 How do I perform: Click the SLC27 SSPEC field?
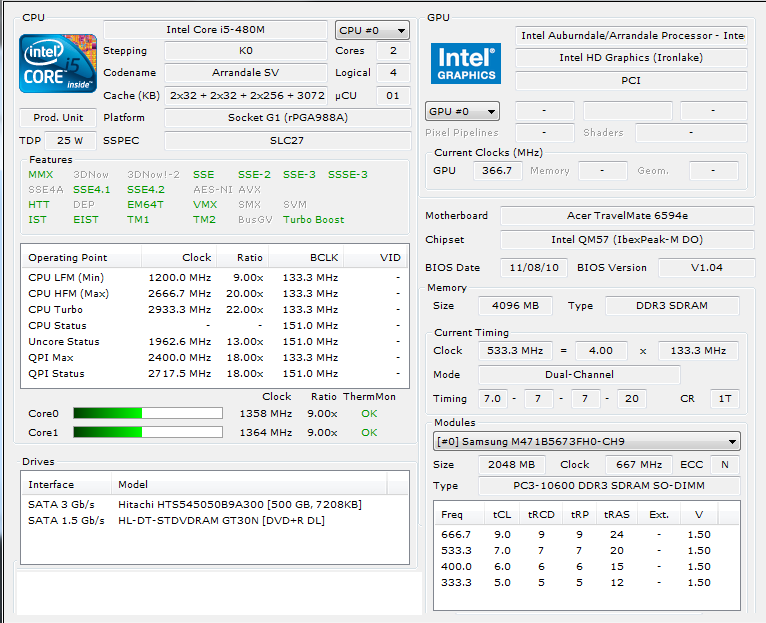click(x=288, y=141)
